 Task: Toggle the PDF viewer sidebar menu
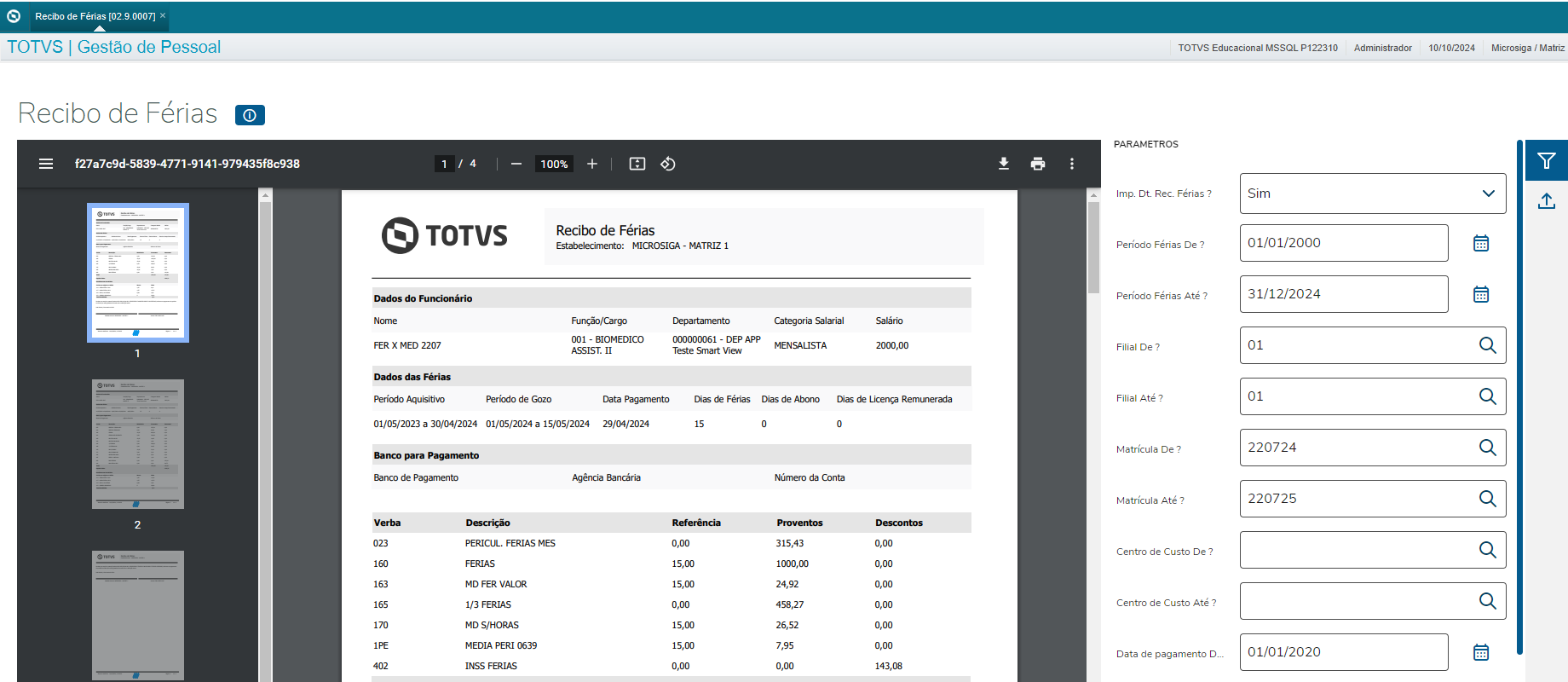point(46,164)
